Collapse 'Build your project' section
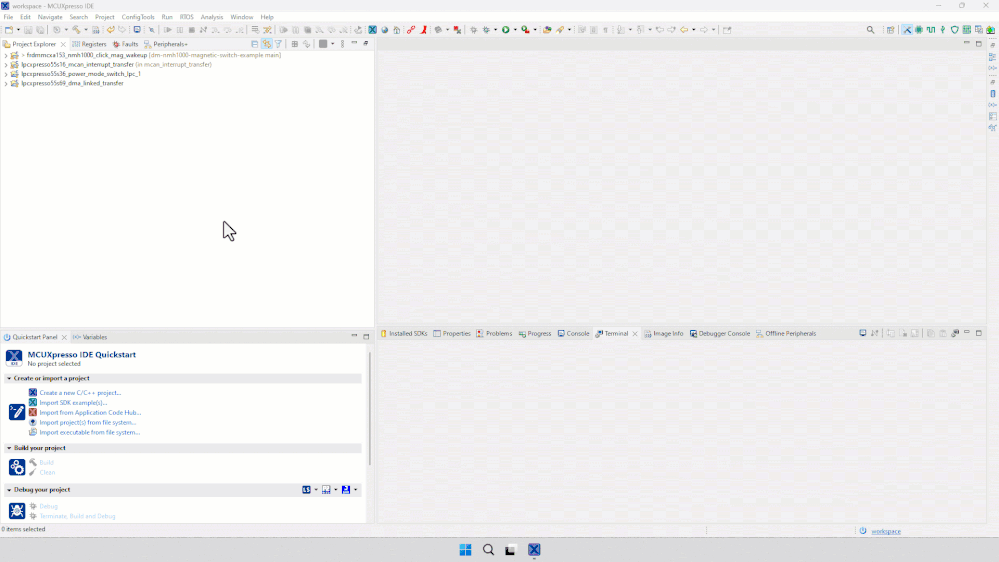The image size is (999, 562). click(x=9, y=448)
